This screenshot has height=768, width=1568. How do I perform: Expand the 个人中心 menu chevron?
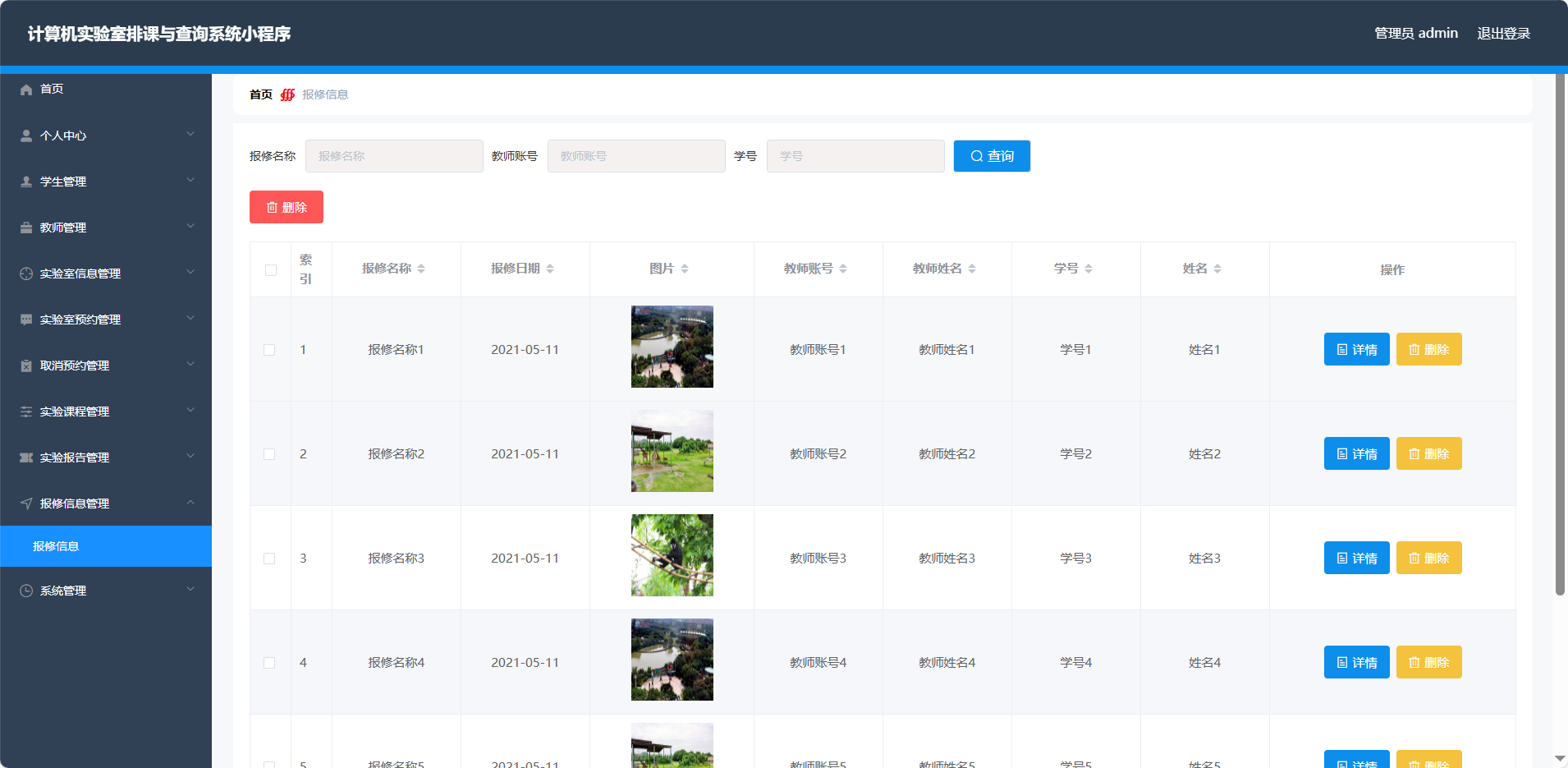click(x=190, y=134)
